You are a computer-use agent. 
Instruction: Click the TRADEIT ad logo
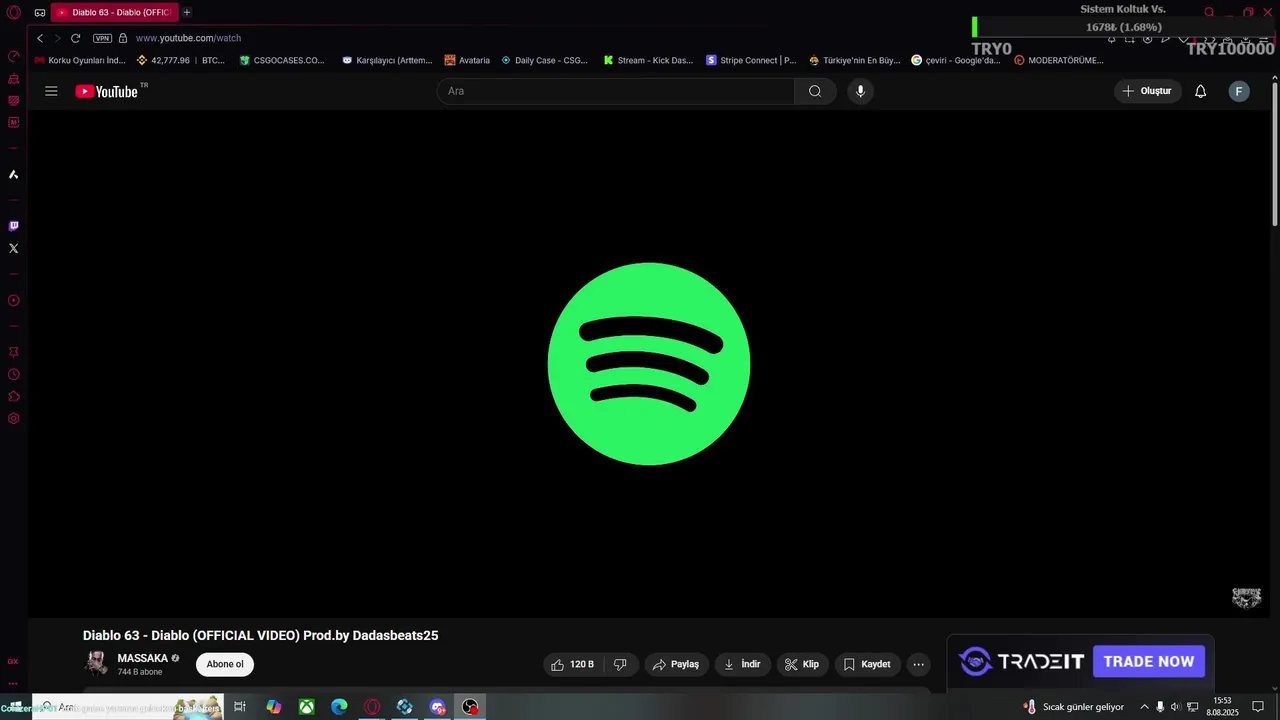[x=1021, y=661]
